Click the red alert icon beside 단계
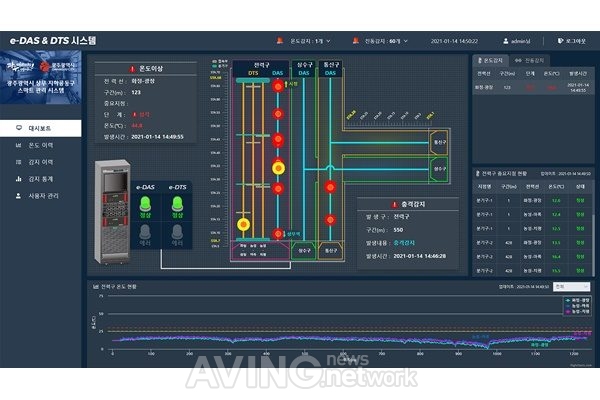 tap(135, 114)
